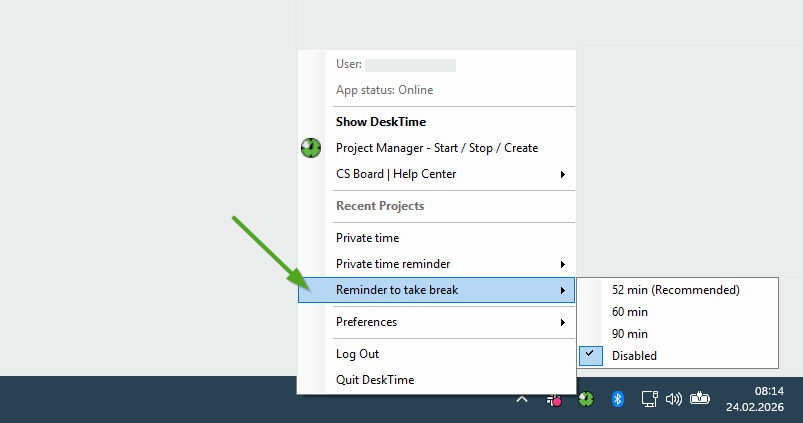The width and height of the screenshot is (803, 423).
Task: Click the battery power tray icon
Action: point(699,398)
